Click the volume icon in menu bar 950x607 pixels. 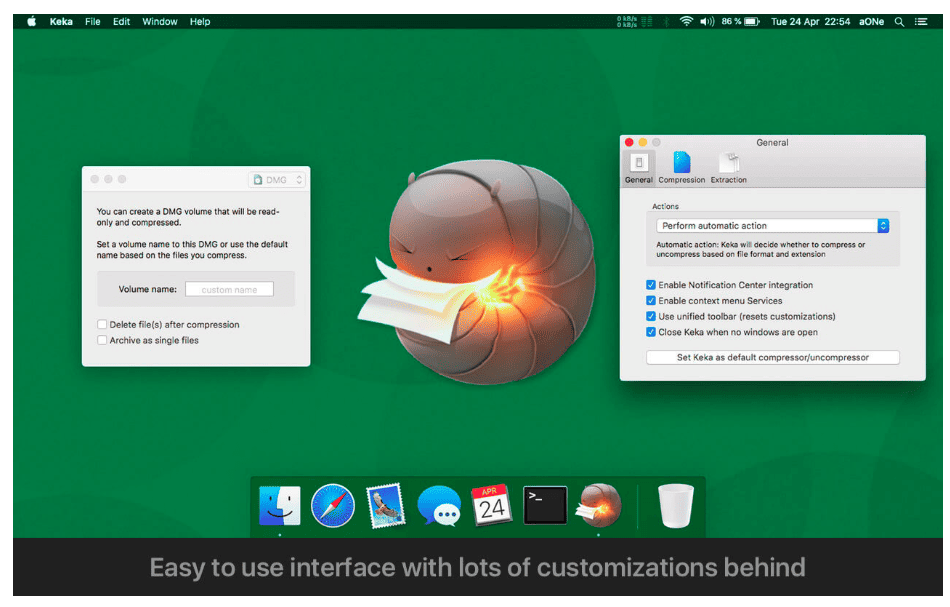(x=707, y=22)
